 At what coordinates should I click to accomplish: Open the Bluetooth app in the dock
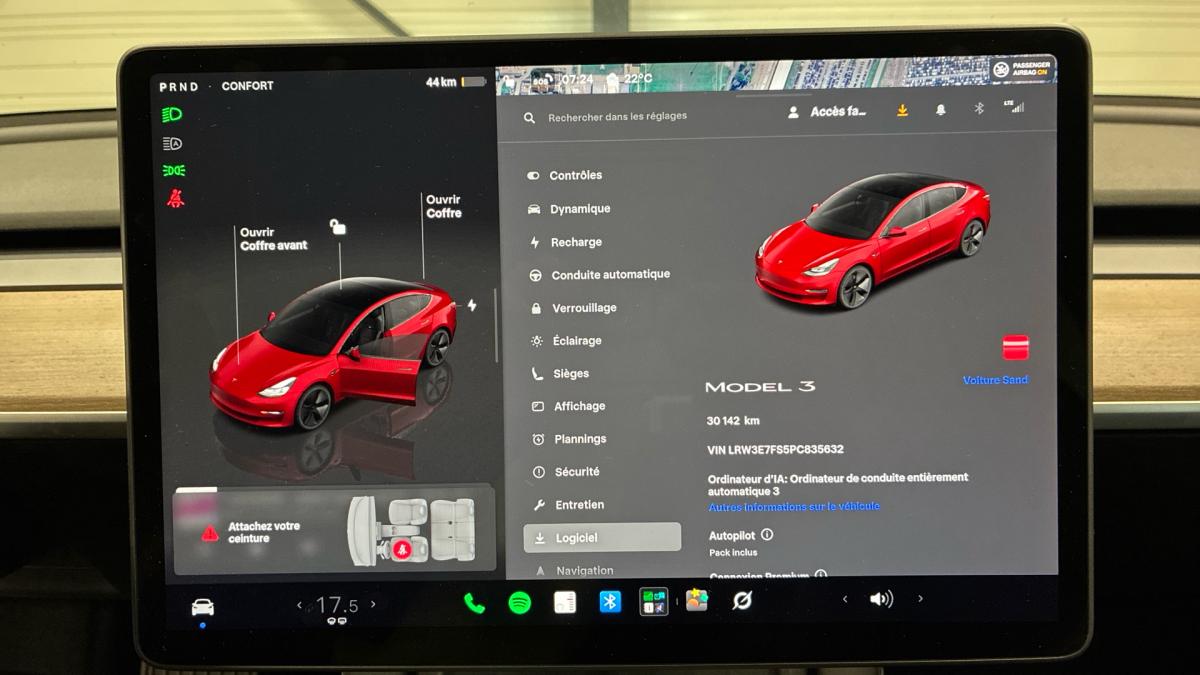610,602
